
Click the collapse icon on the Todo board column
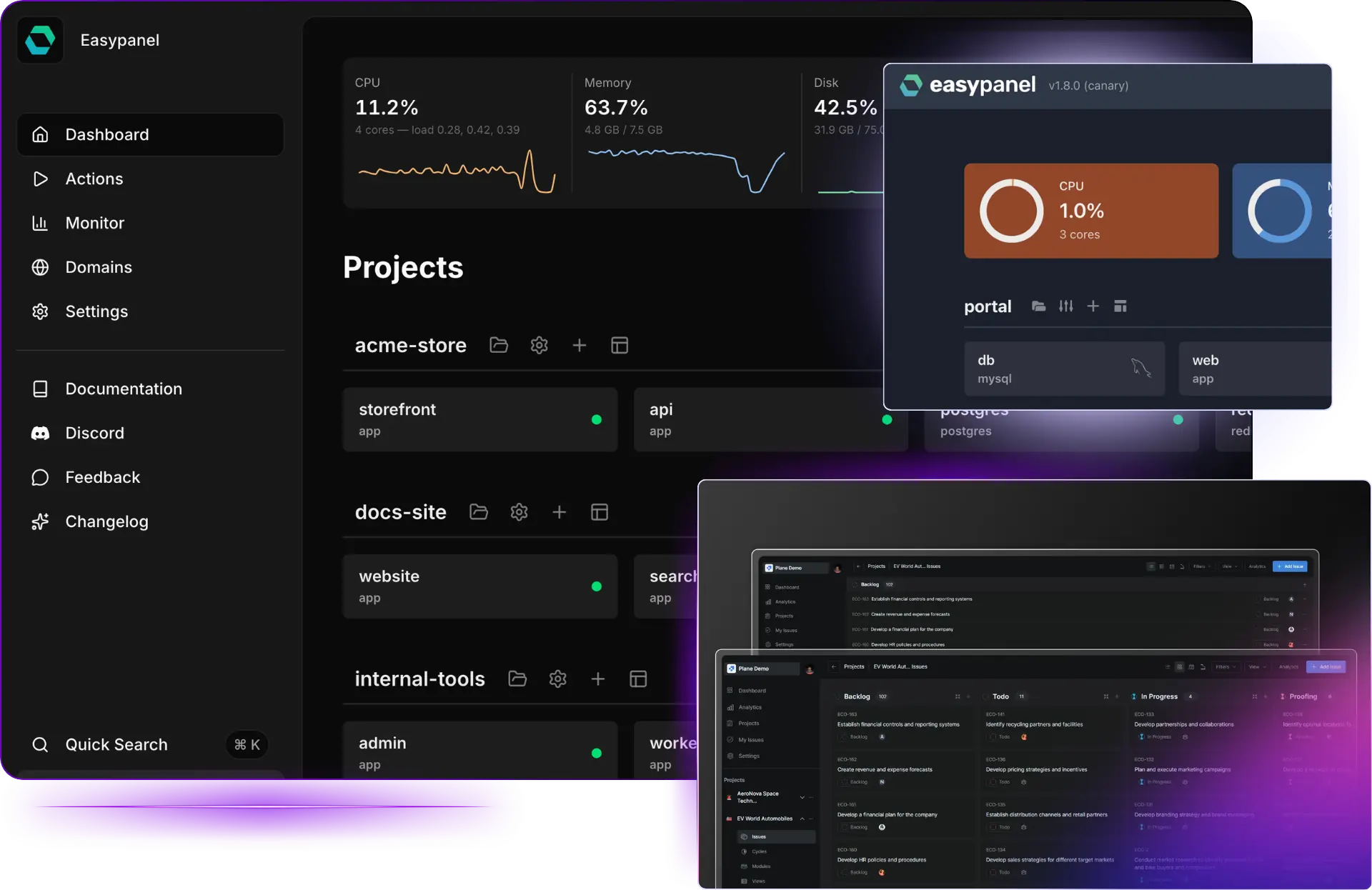(1106, 696)
